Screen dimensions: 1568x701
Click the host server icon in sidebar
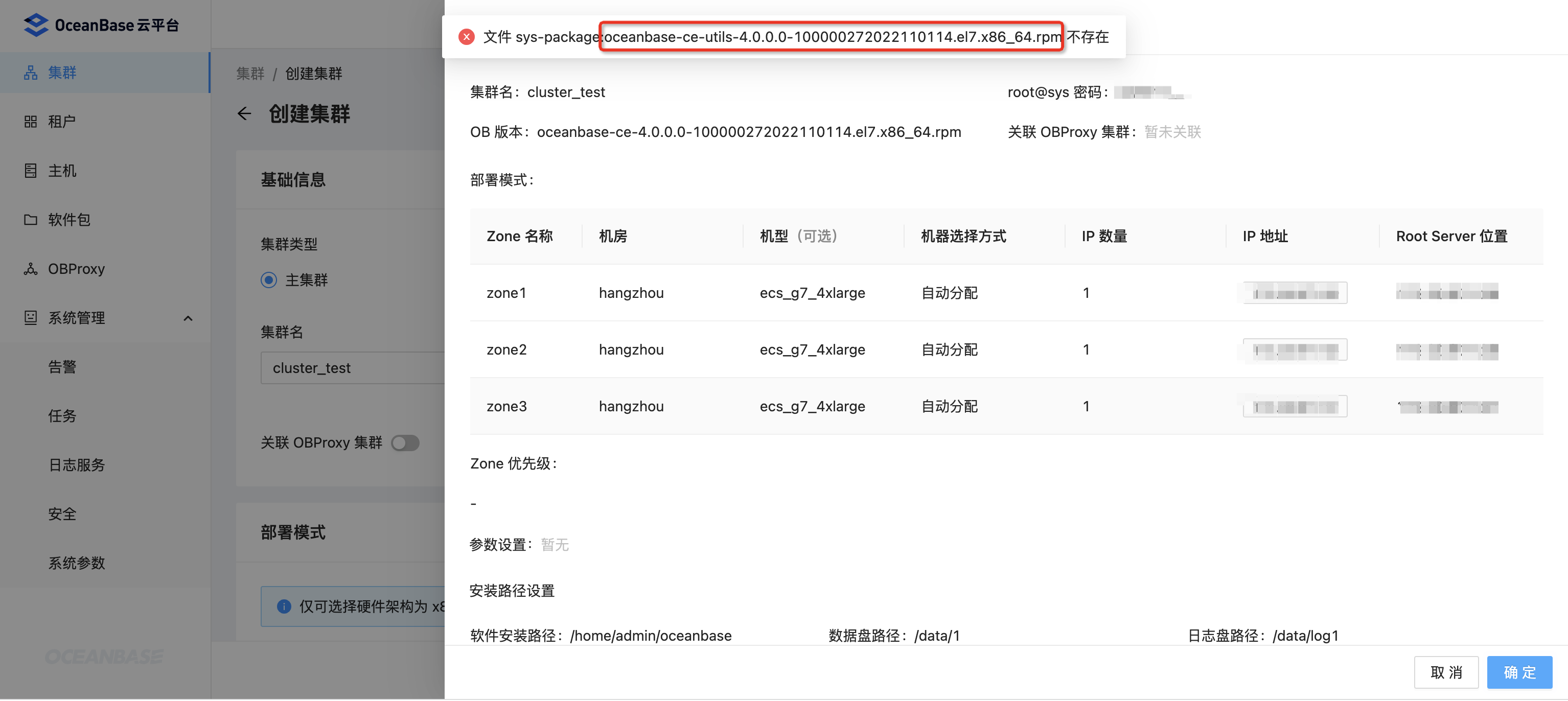[x=31, y=170]
